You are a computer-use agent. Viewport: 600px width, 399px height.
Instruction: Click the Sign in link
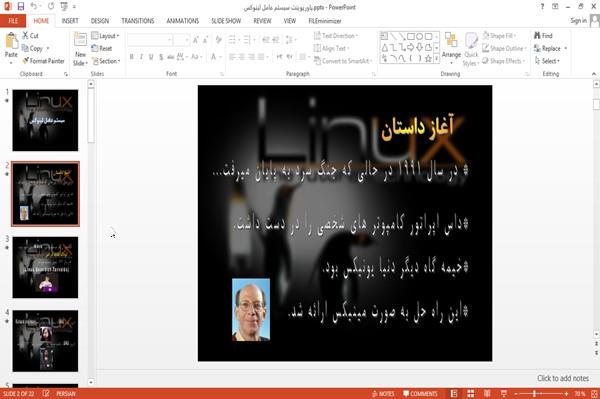pyautogui.click(x=578, y=21)
